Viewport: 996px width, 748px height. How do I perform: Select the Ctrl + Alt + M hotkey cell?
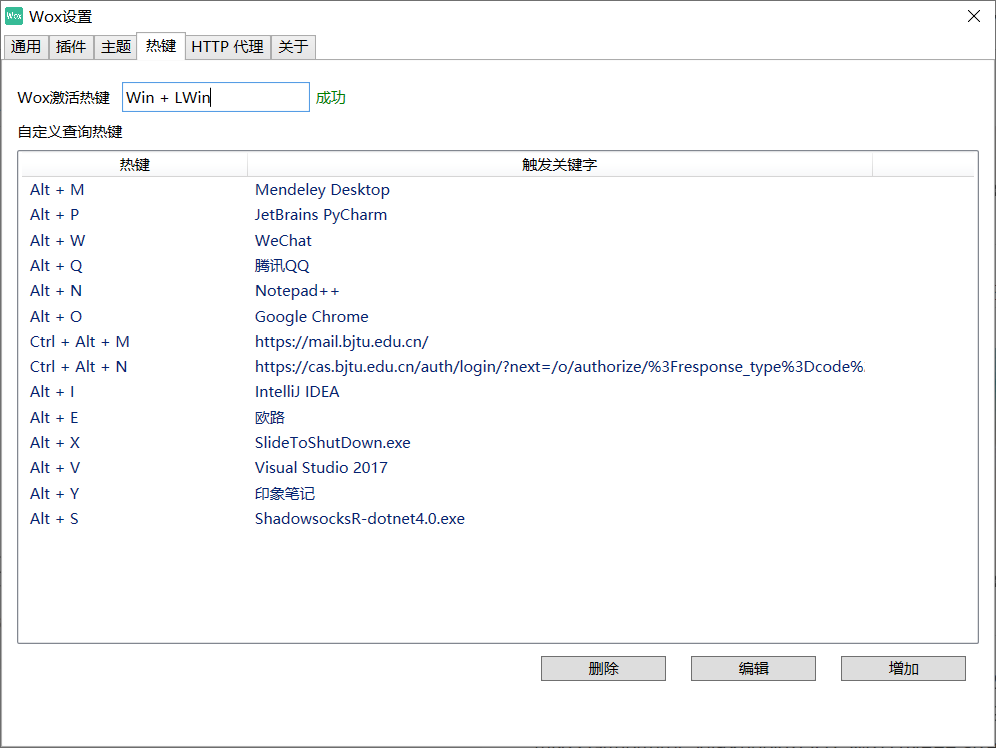click(x=80, y=342)
